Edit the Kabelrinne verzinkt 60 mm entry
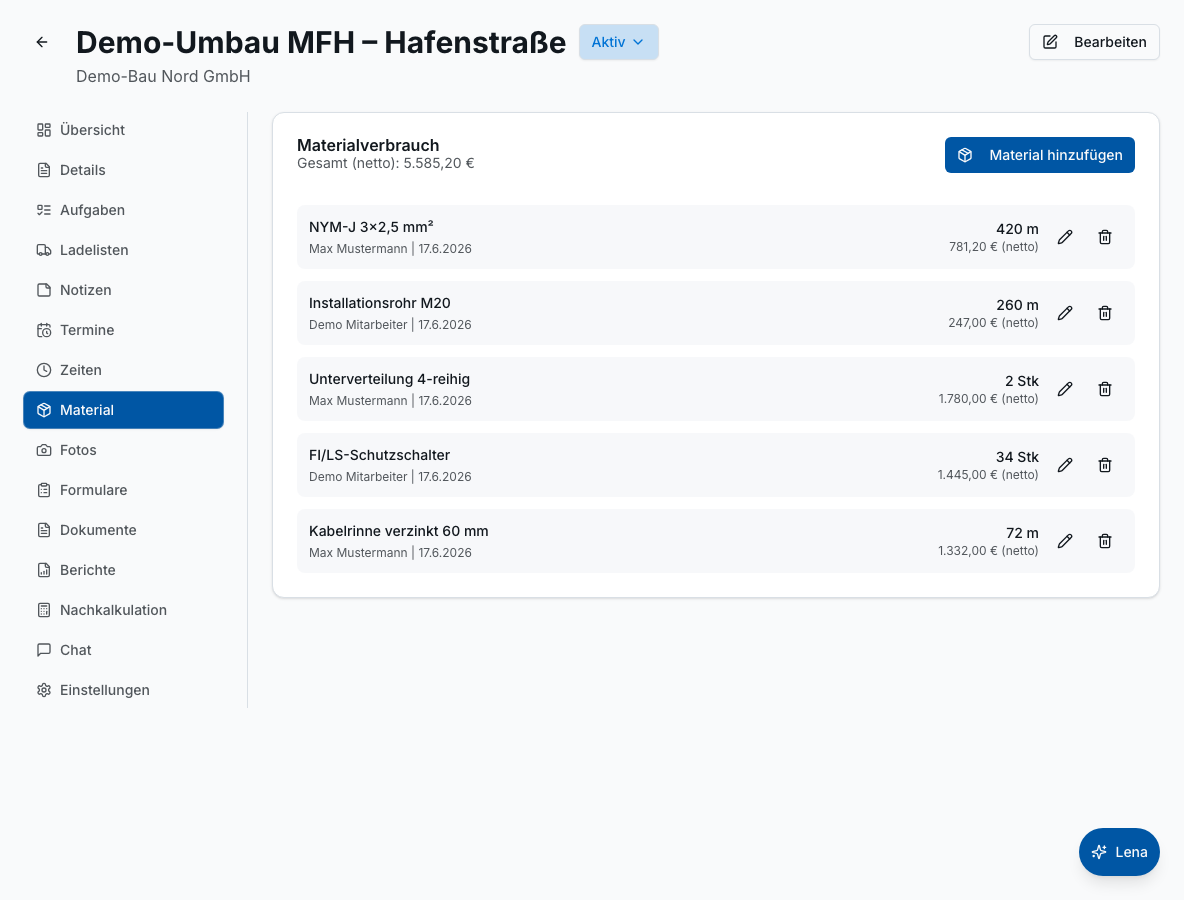 tap(1065, 541)
